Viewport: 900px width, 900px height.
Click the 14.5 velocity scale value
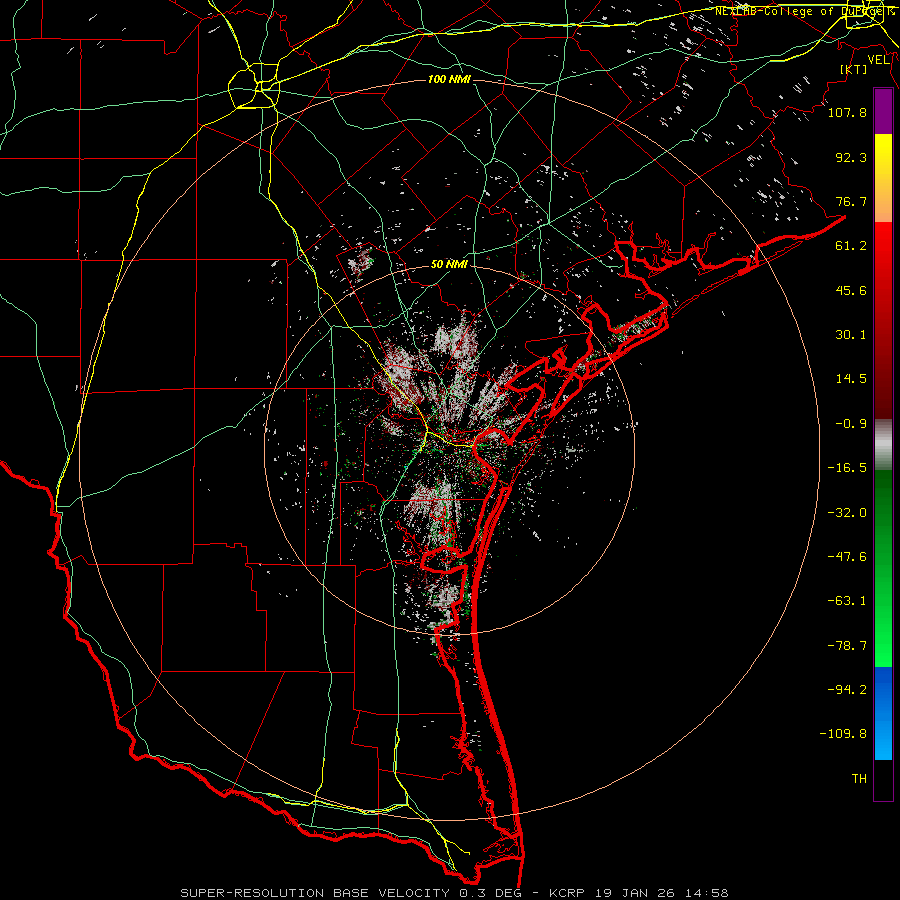(x=851, y=379)
